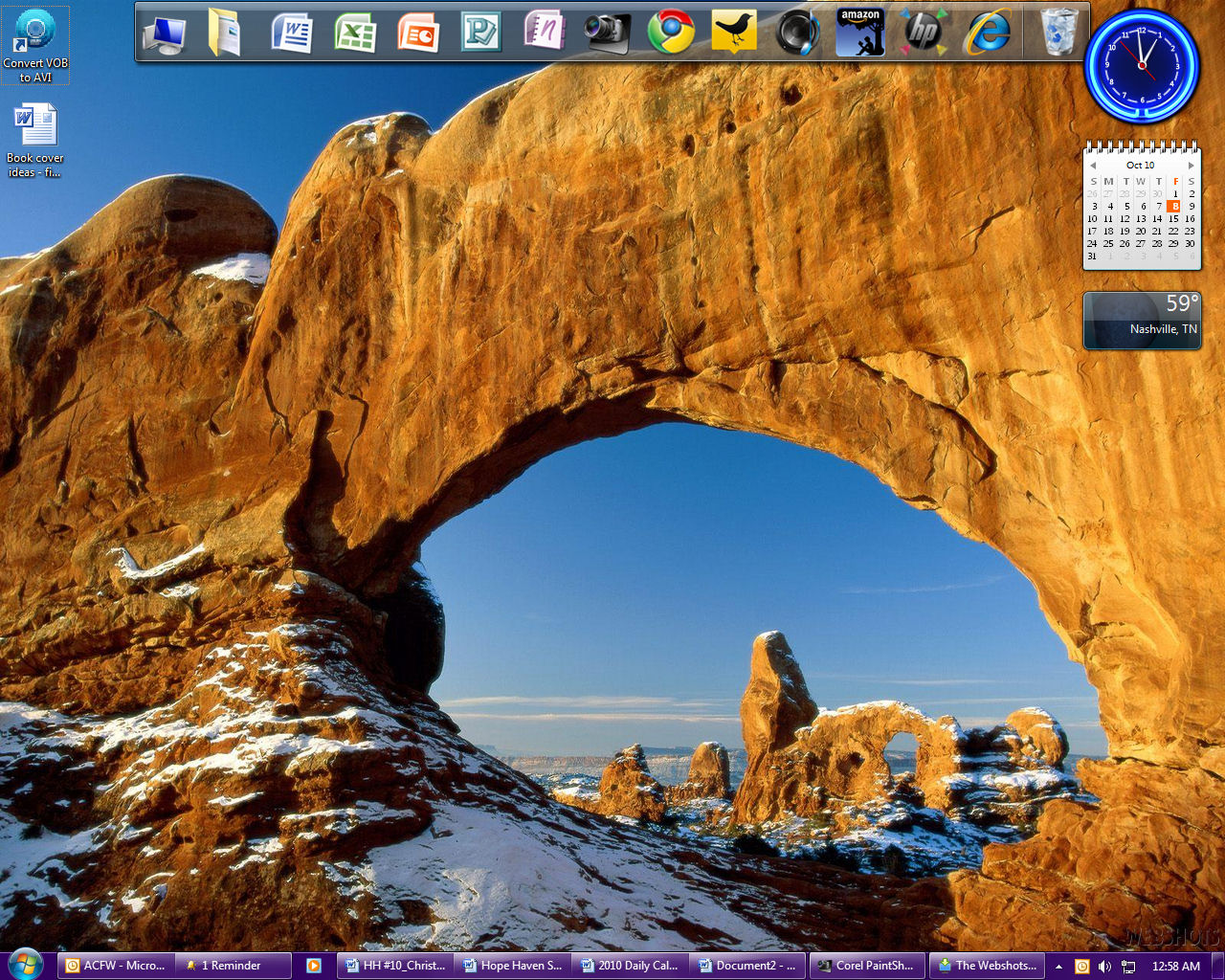
Task: Click the Windows Start button
Action: 25,964
